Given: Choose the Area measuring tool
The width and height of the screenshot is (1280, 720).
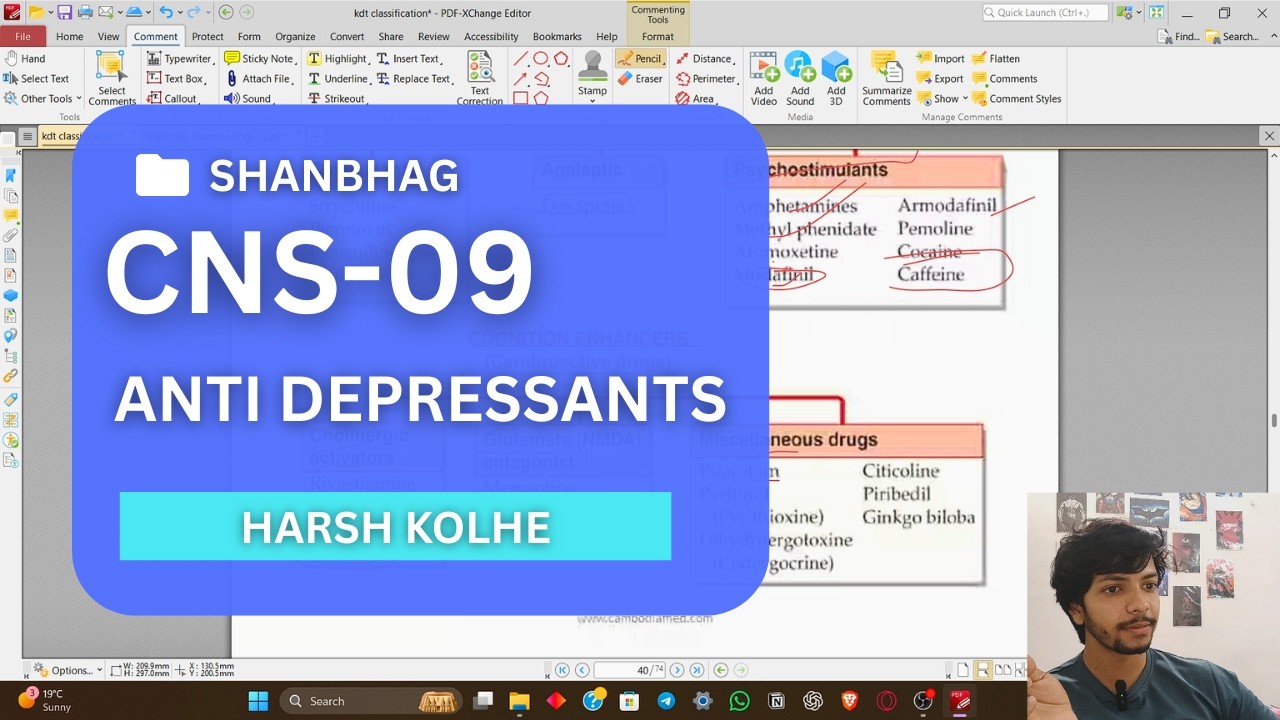Looking at the screenshot, I should [x=695, y=99].
